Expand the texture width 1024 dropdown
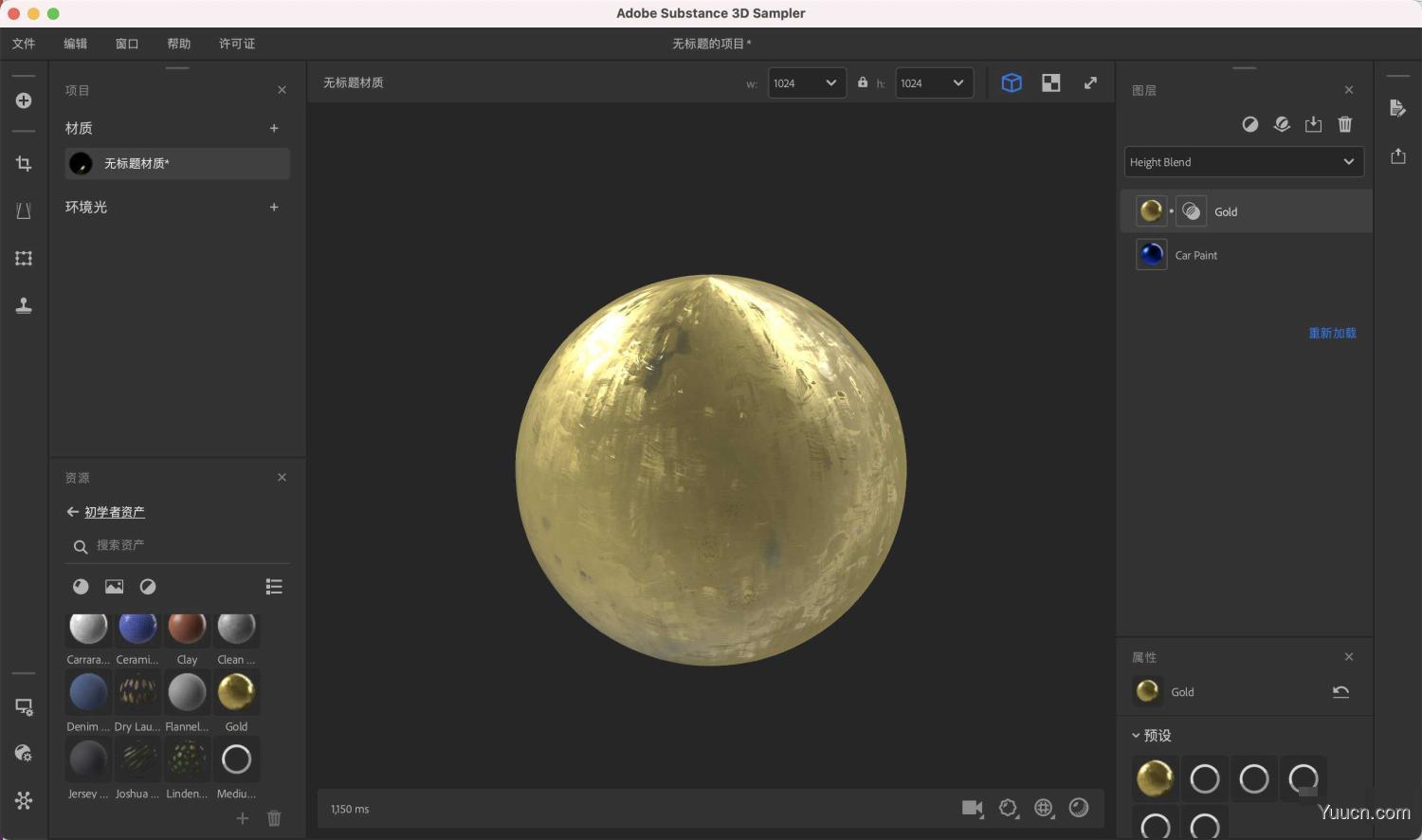The height and width of the screenshot is (840, 1422). tap(829, 82)
